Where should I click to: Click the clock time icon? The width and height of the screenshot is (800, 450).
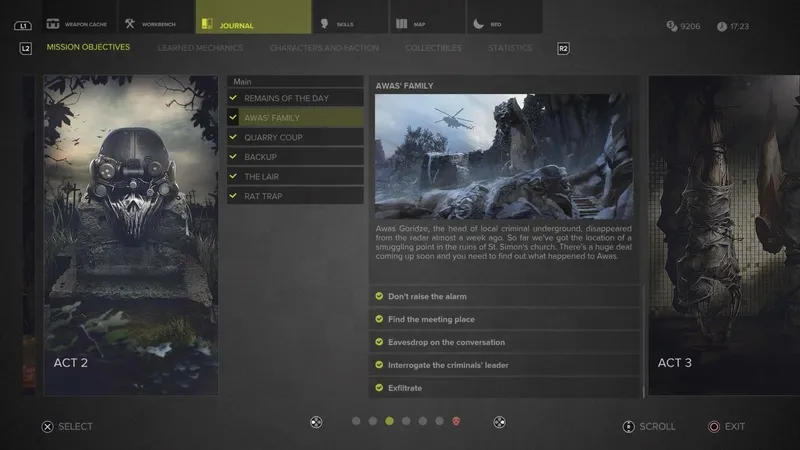(x=721, y=27)
